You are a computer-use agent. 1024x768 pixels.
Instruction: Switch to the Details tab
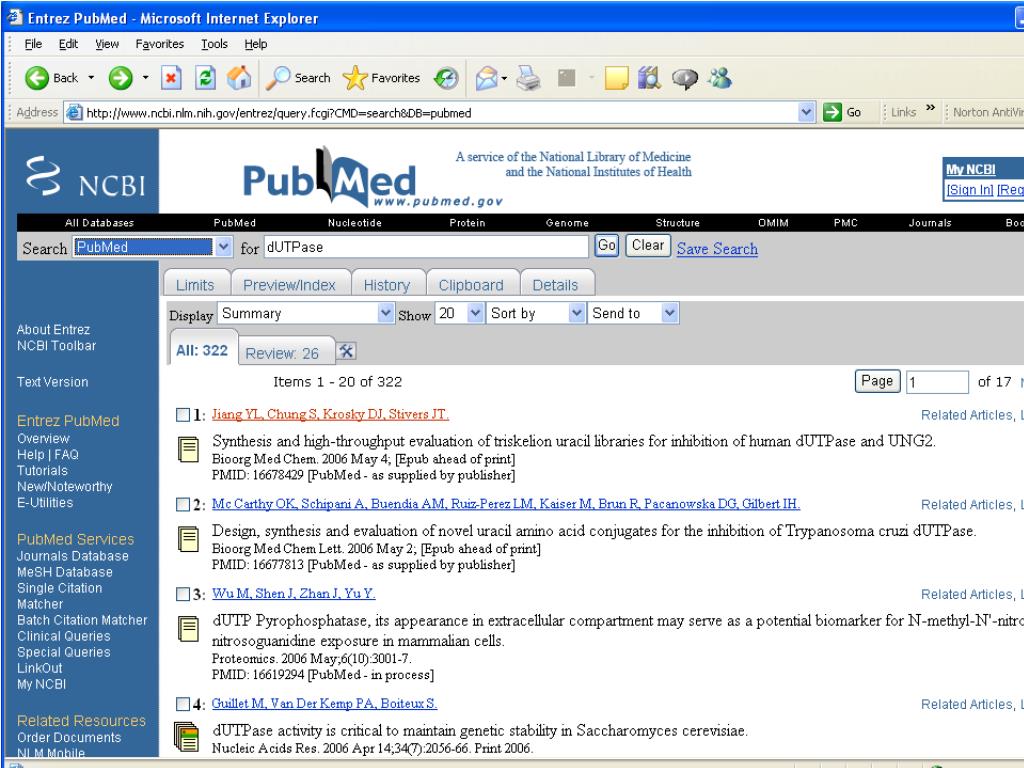pyautogui.click(x=555, y=285)
